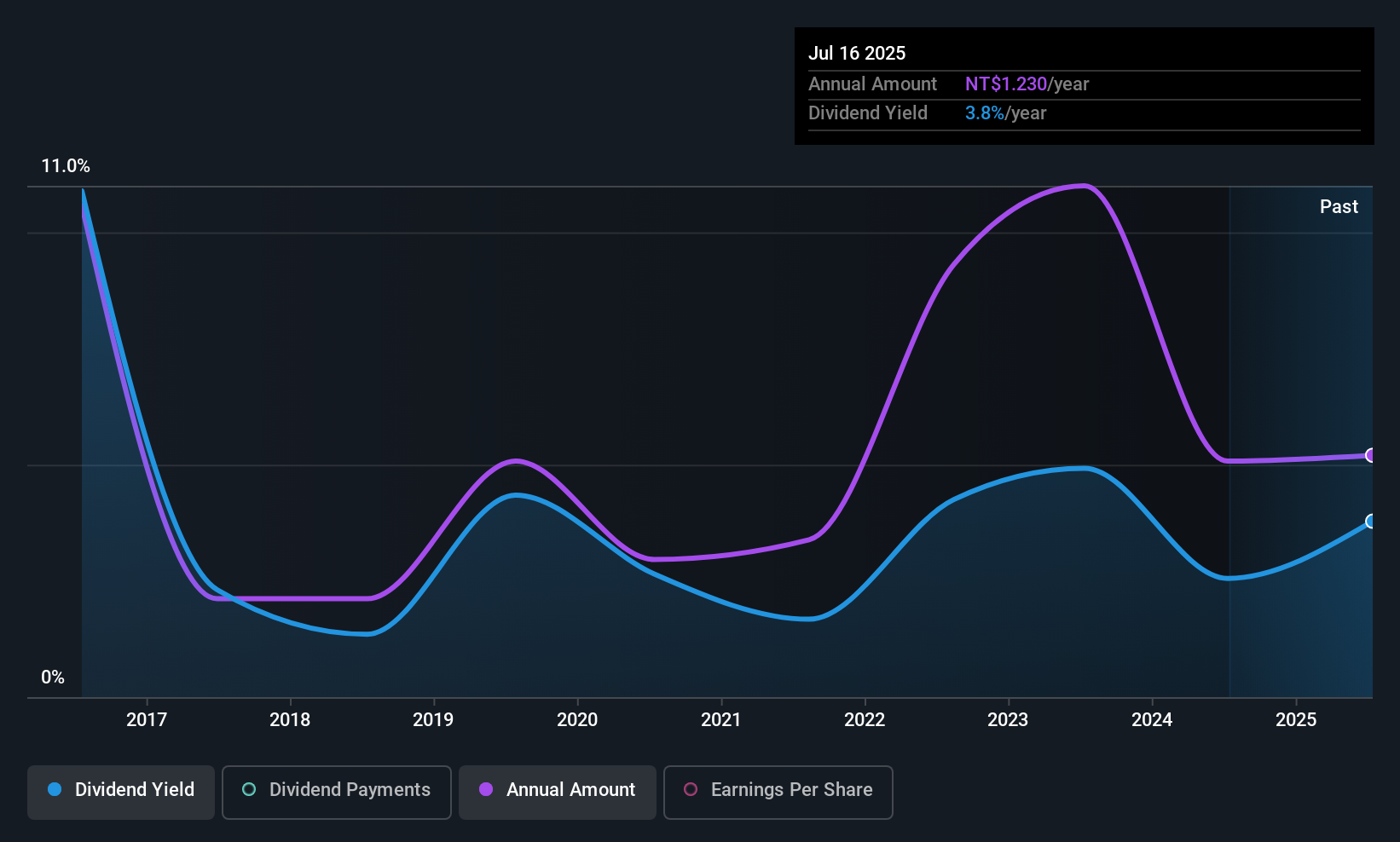The width and height of the screenshot is (1400, 842).
Task: Click the Past region label
Action: point(1339,206)
